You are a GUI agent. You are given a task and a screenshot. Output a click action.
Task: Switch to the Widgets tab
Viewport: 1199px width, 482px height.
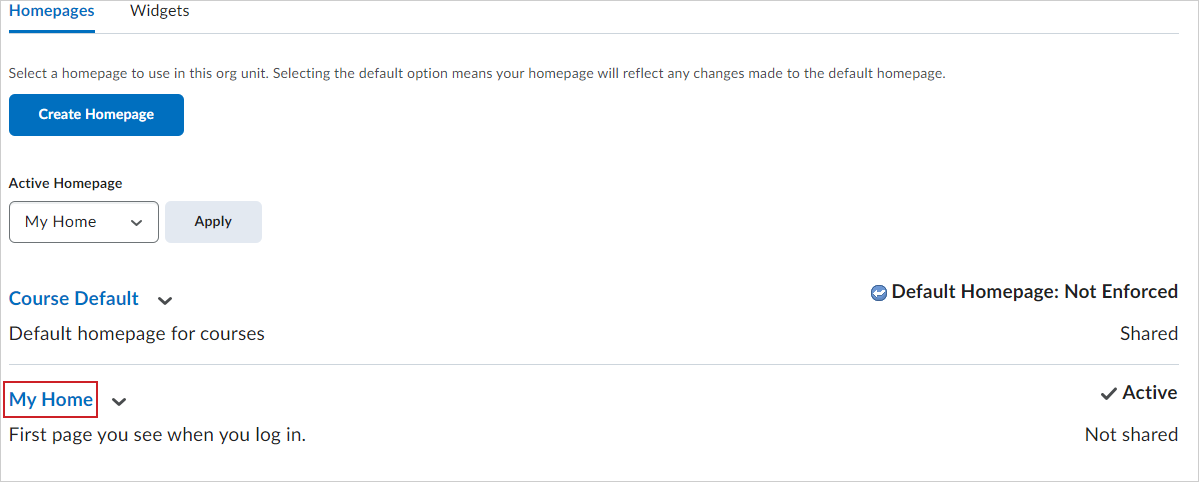(x=160, y=11)
